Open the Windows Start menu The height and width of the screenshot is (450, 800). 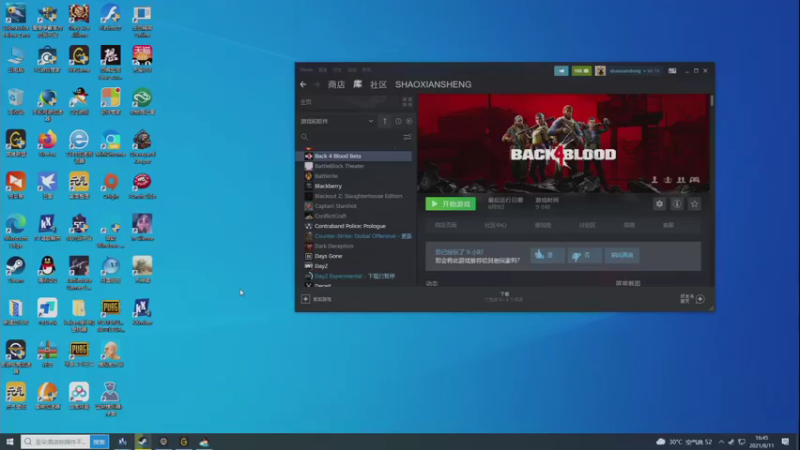pos(9,442)
